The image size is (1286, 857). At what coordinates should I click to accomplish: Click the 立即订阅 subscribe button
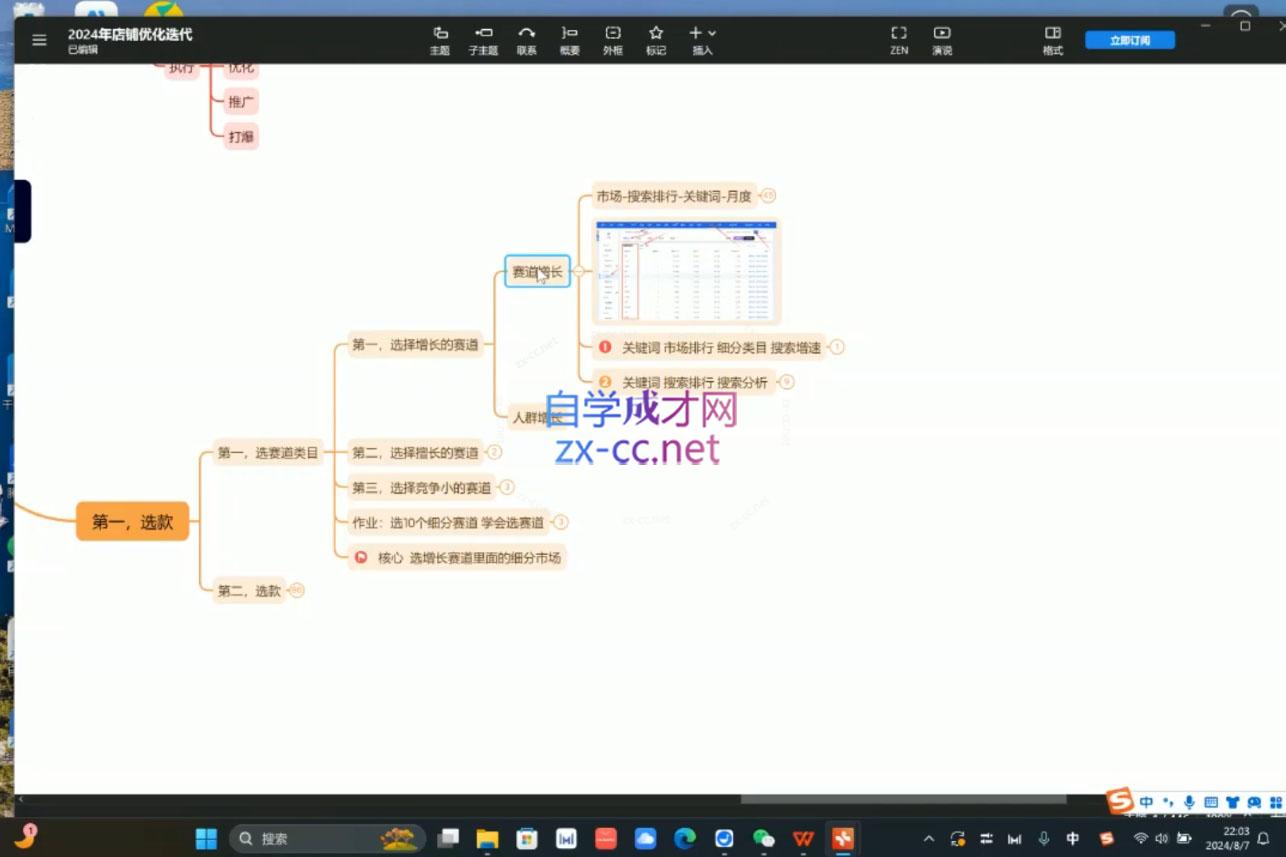click(x=1130, y=40)
